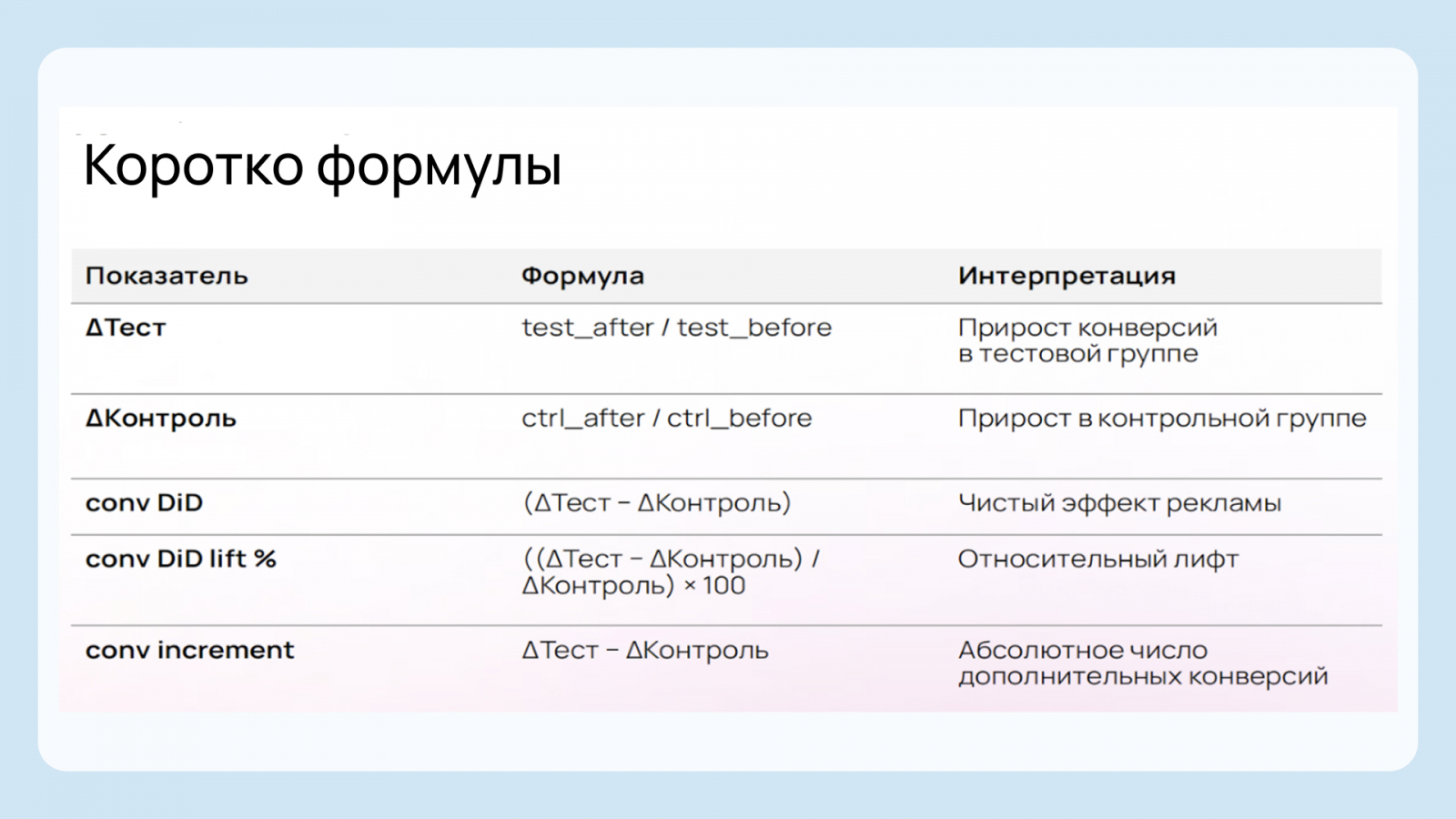Select the 'Показатель' column header

coord(167,276)
